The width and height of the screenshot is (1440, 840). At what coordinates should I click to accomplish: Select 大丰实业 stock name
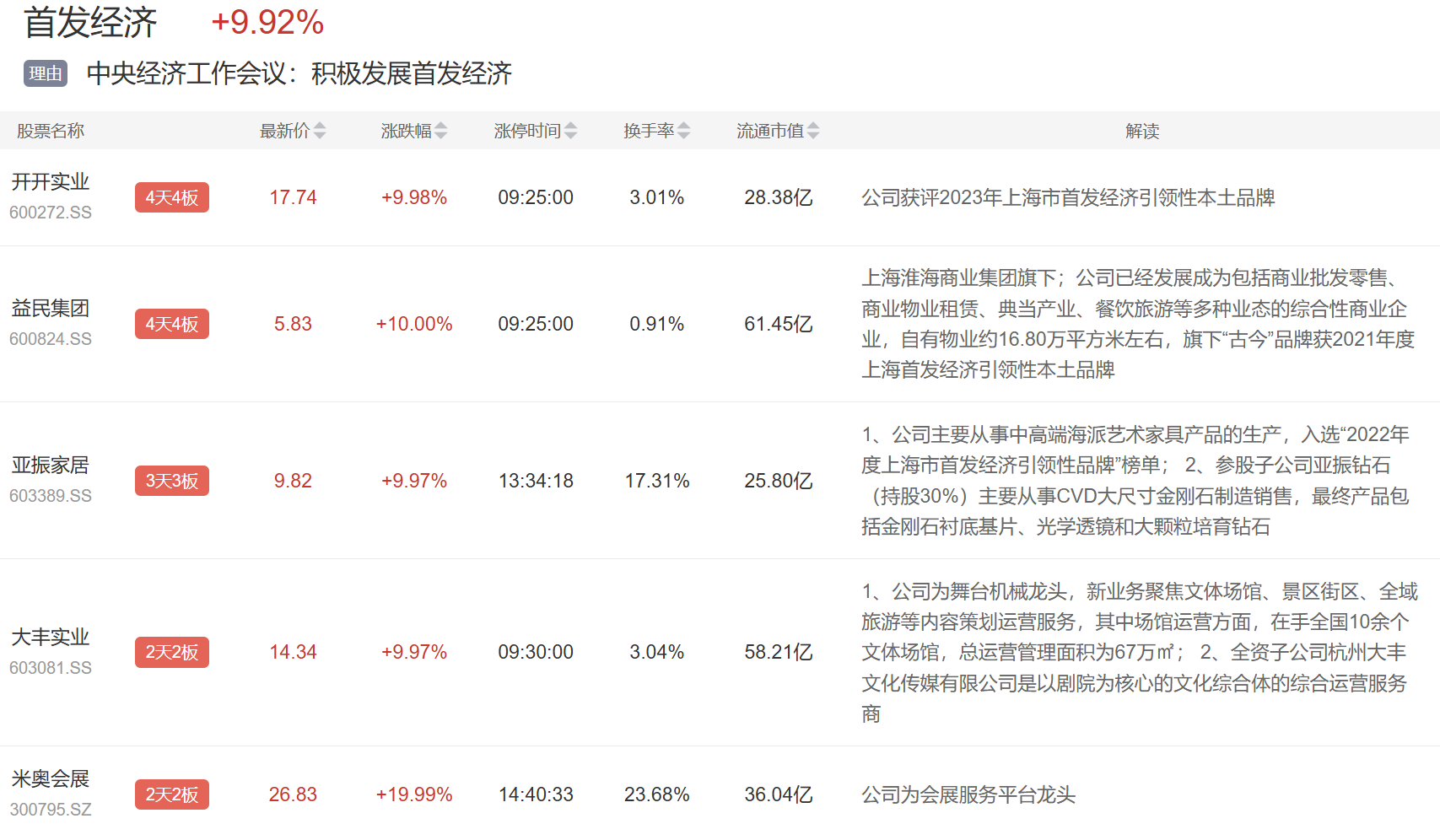[x=51, y=638]
